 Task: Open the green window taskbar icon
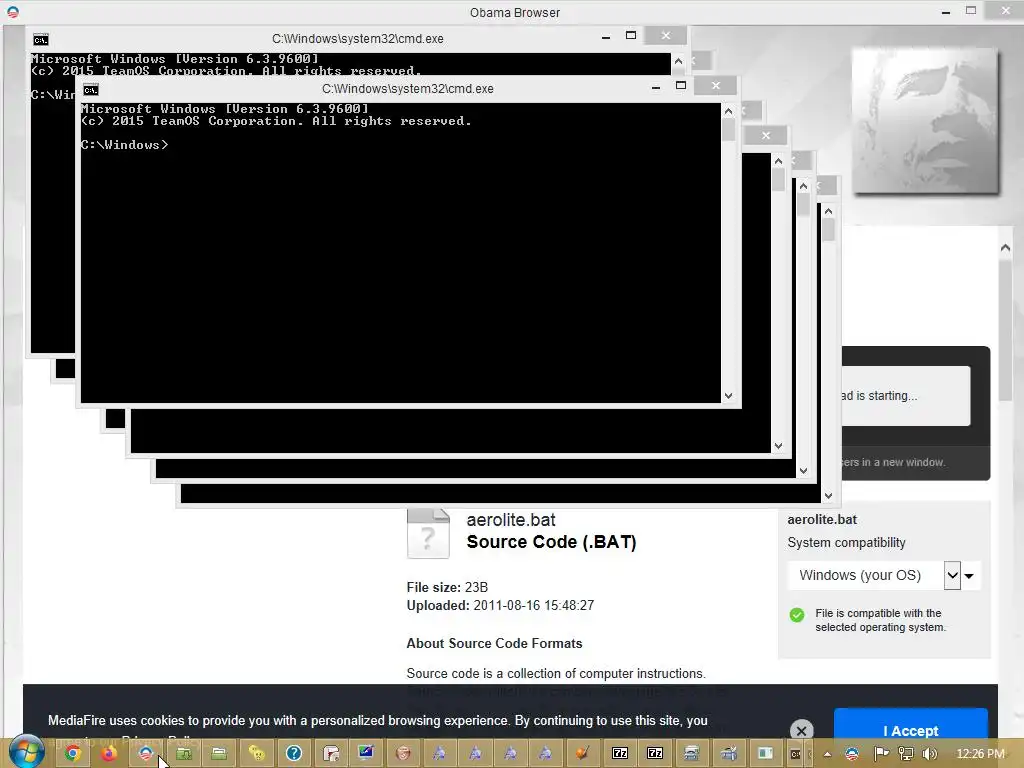(x=765, y=754)
